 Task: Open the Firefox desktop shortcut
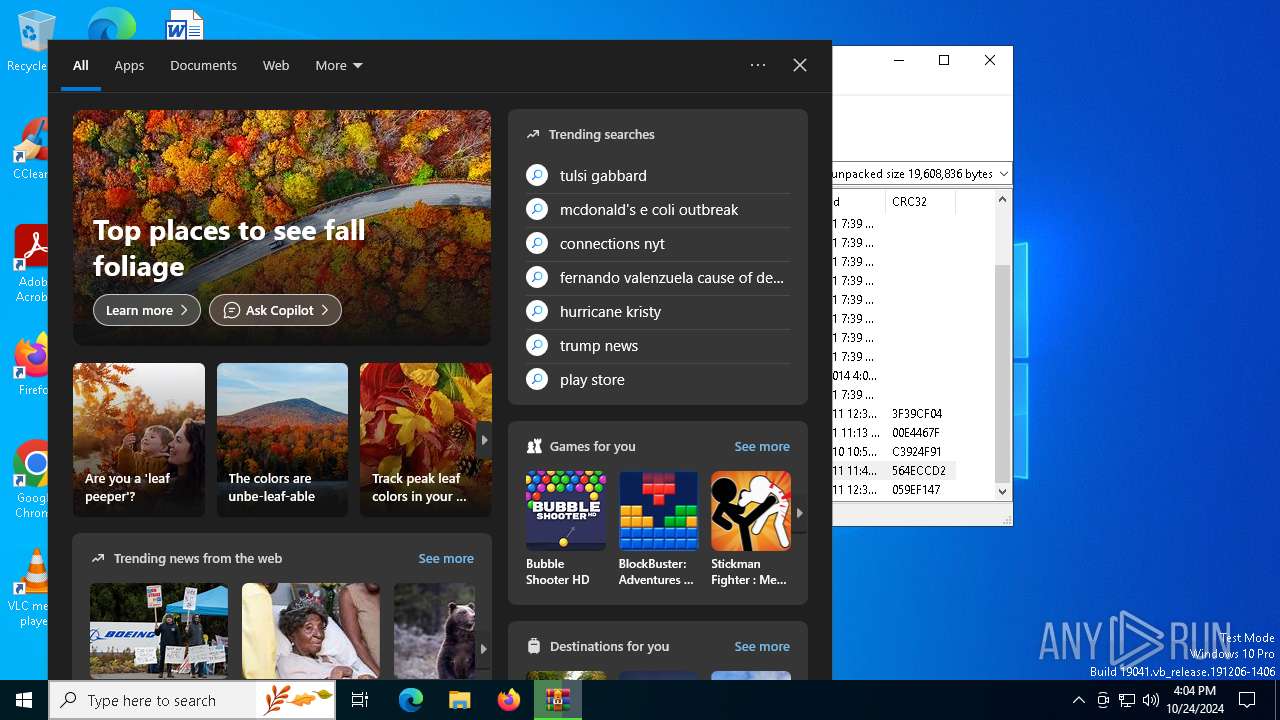point(32,365)
